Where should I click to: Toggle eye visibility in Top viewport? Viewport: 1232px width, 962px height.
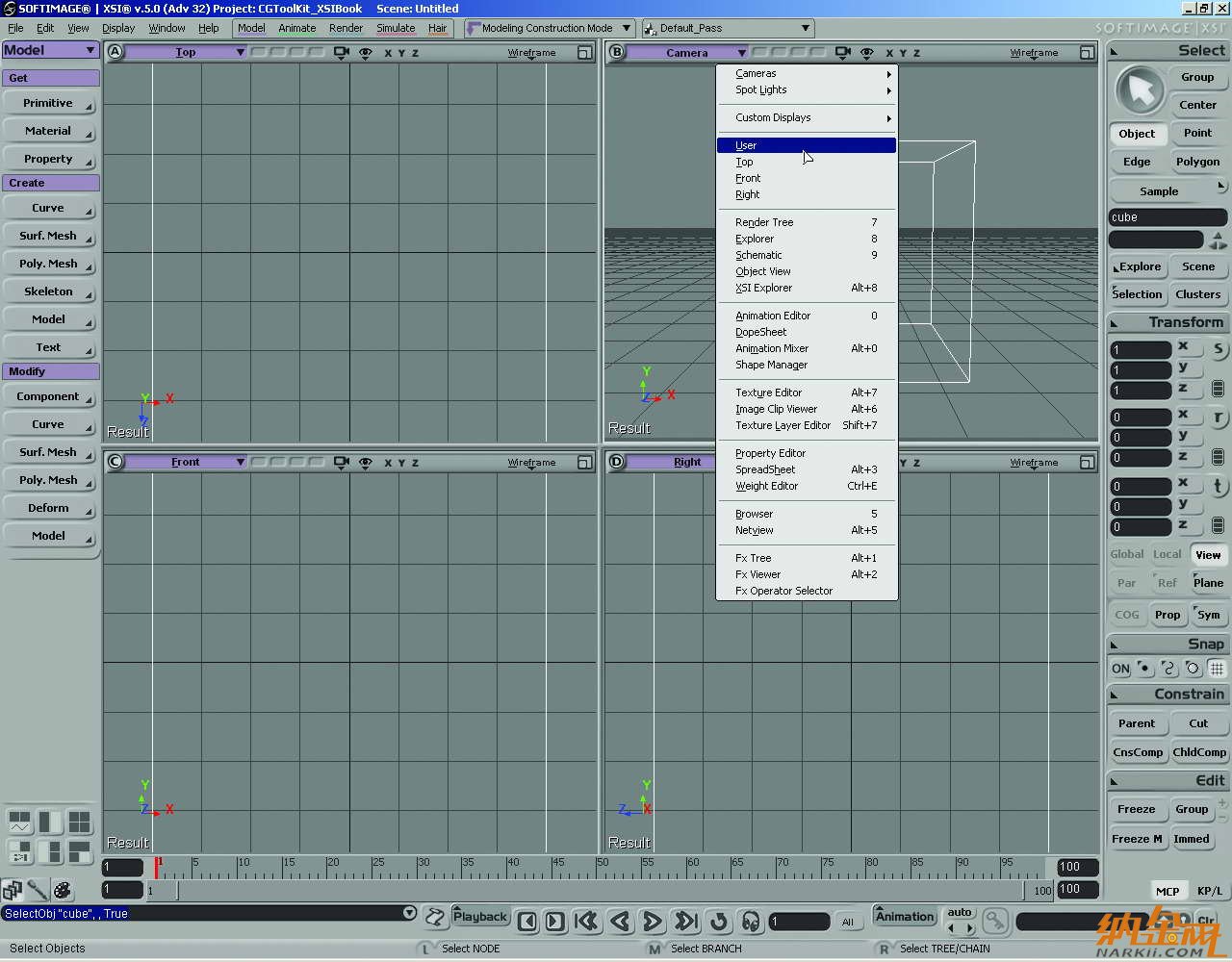click(366, 53)
